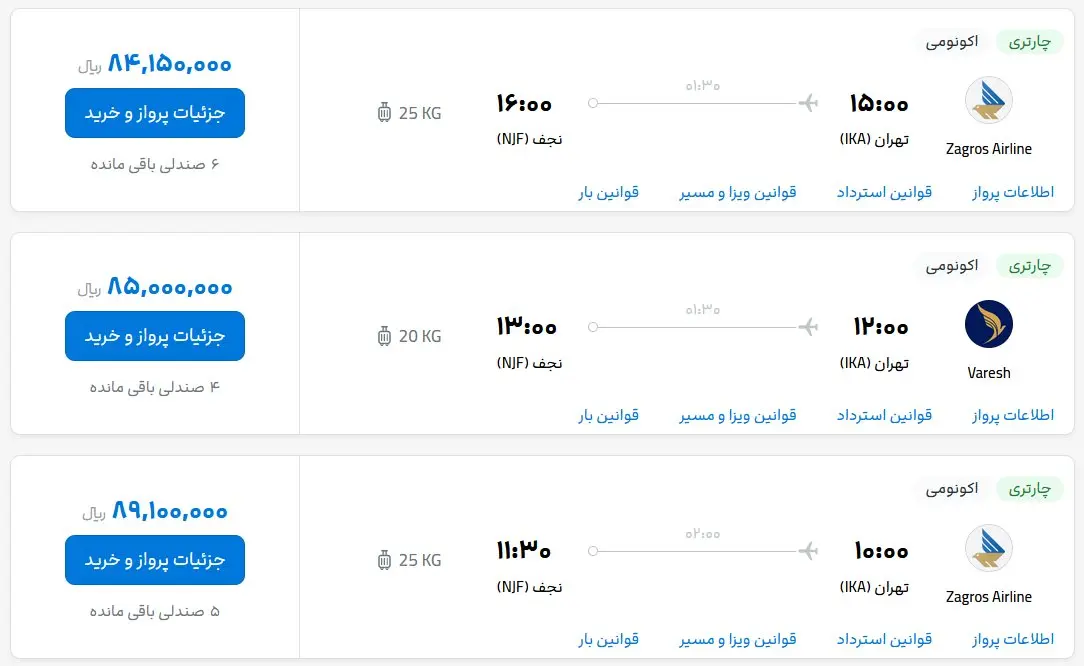Click the airplane icon on the 11:30 flight route
The image size is (1084, 666).
810,549
